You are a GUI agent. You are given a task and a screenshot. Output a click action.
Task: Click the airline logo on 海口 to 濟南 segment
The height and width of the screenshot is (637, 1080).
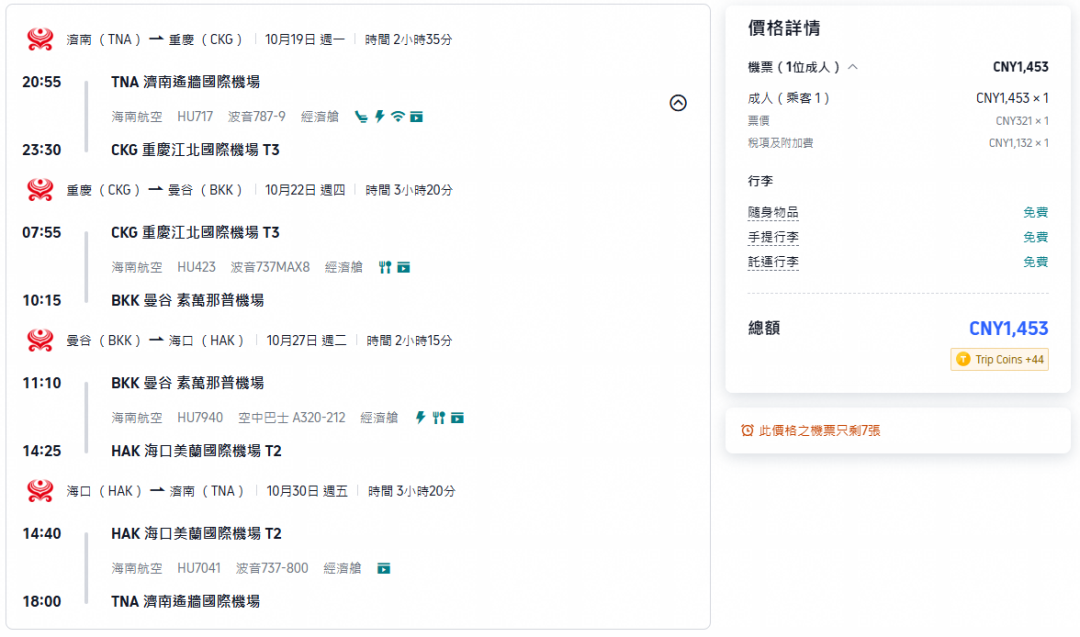pyautogui.click(x=40, y=491)
